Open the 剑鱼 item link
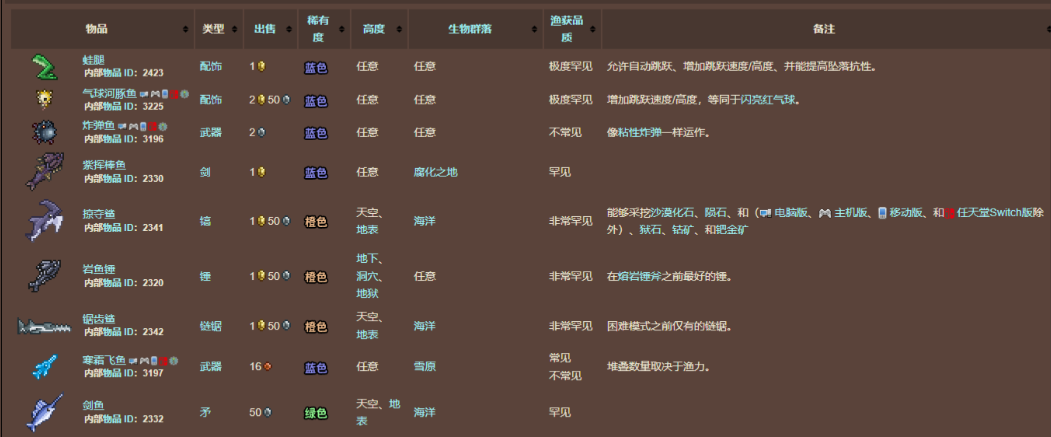Viewport: 1051px width, 437px height. (94, 406)
